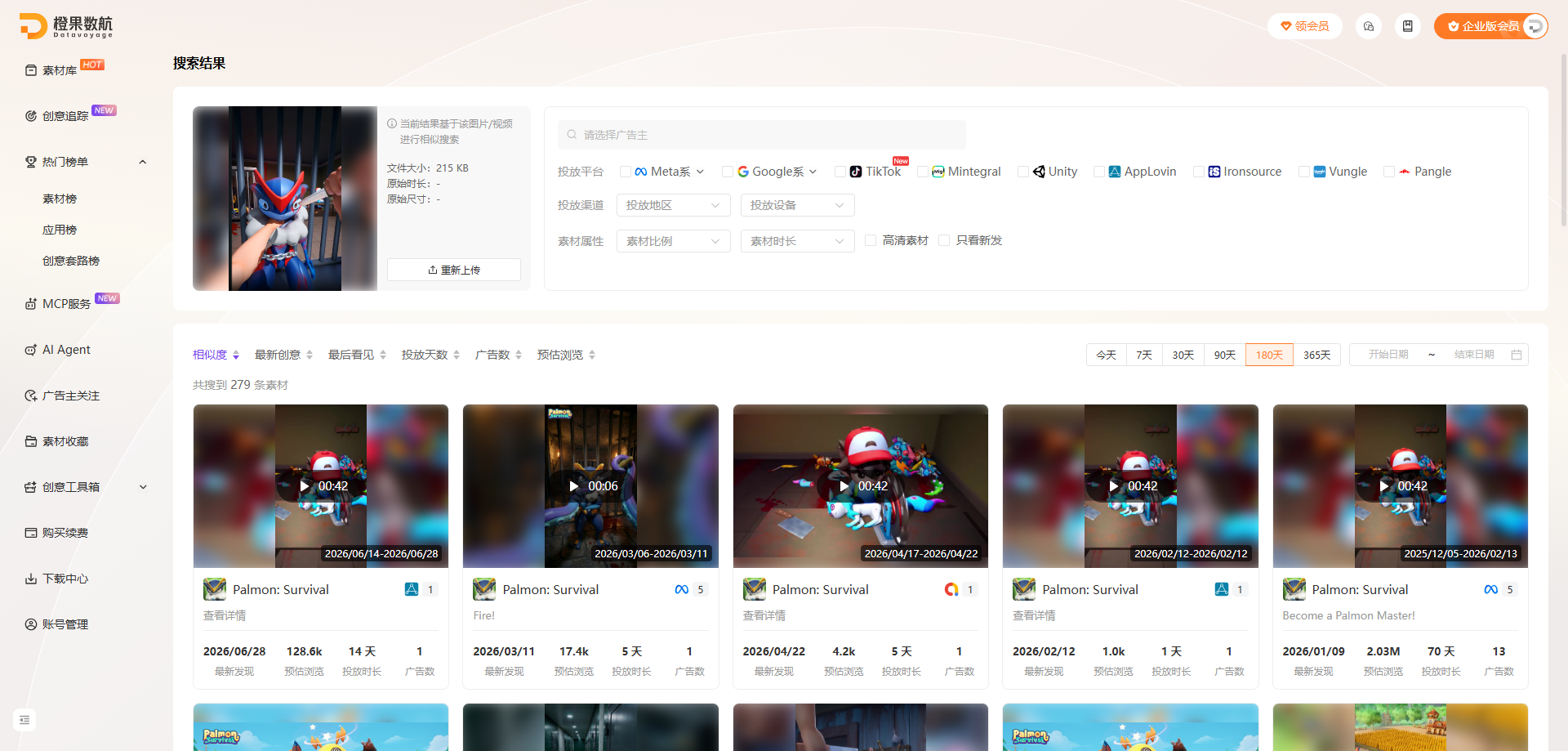1568x751 pixels.
Task: Sort results by 预估浏览
Action: (x=567, y=355)
